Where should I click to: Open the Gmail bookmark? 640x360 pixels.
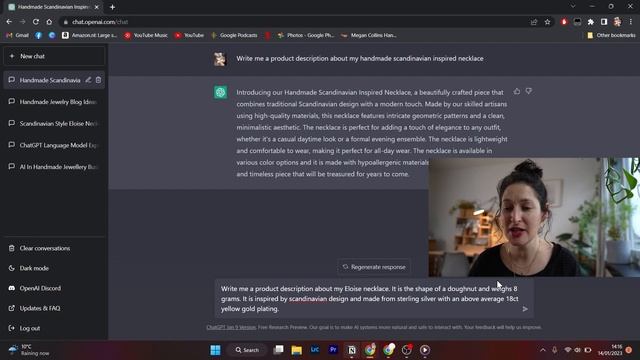pos(18,36)
